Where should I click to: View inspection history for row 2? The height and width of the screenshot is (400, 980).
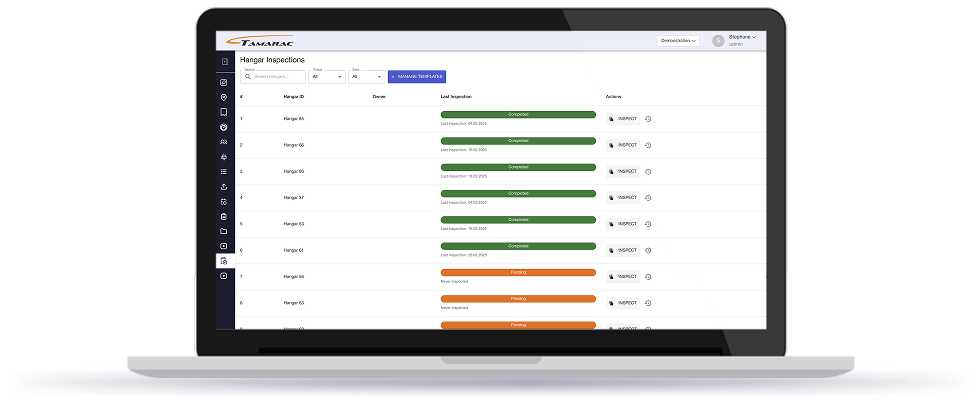point(648,145)
